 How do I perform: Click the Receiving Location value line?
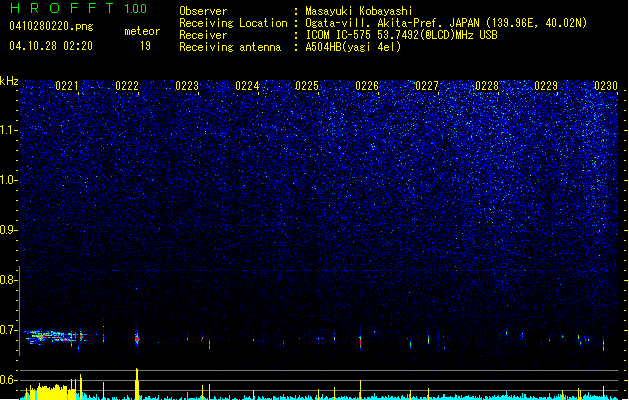click(x=446, y=23)
